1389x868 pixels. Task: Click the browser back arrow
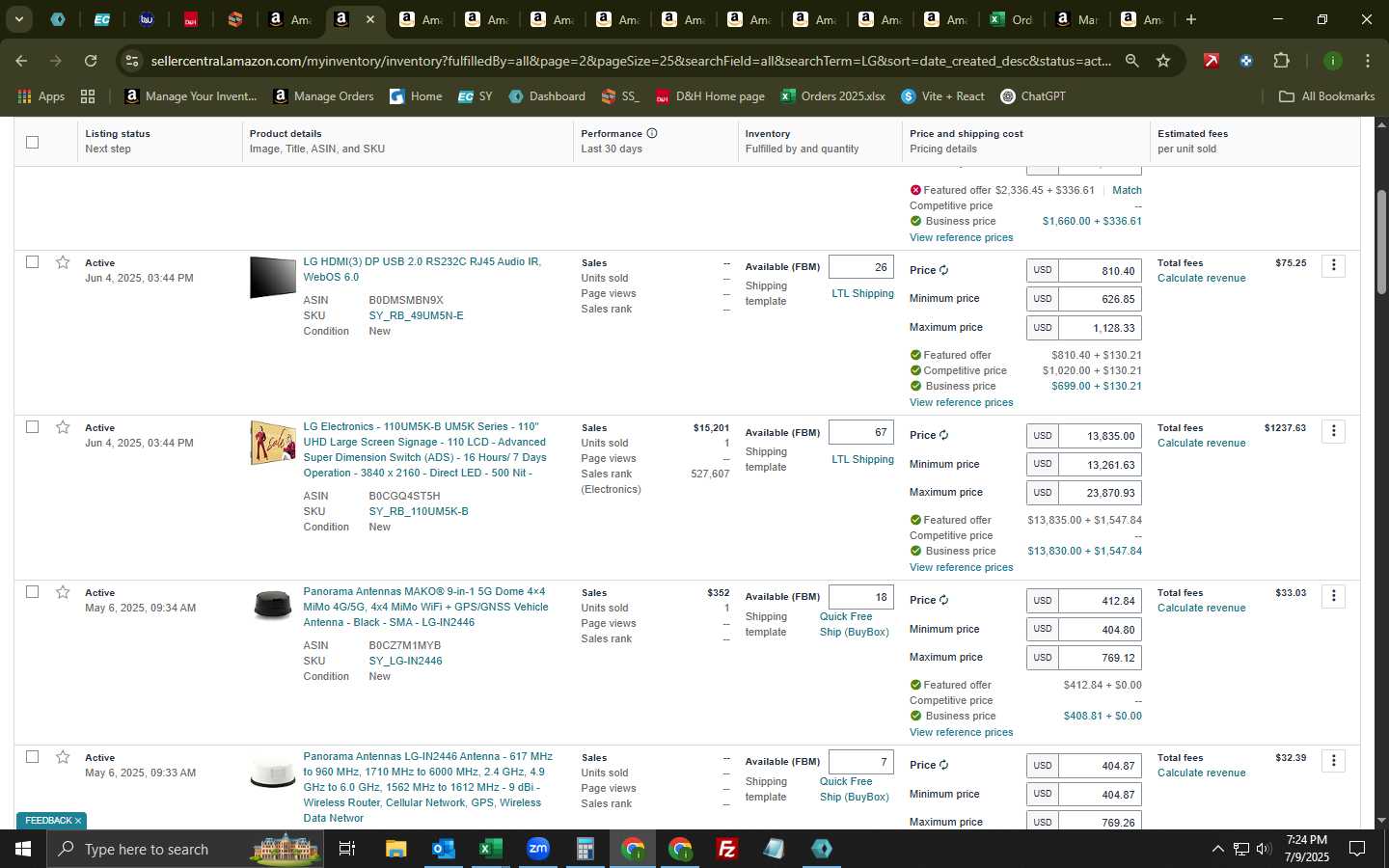click(x=21, y=61)
